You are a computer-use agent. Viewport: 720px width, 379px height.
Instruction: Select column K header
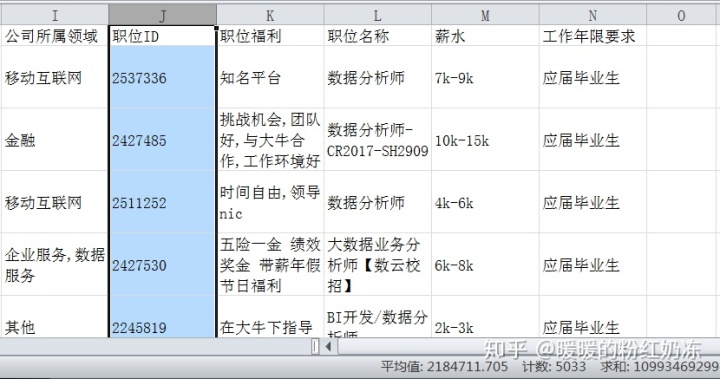point(270,15)
